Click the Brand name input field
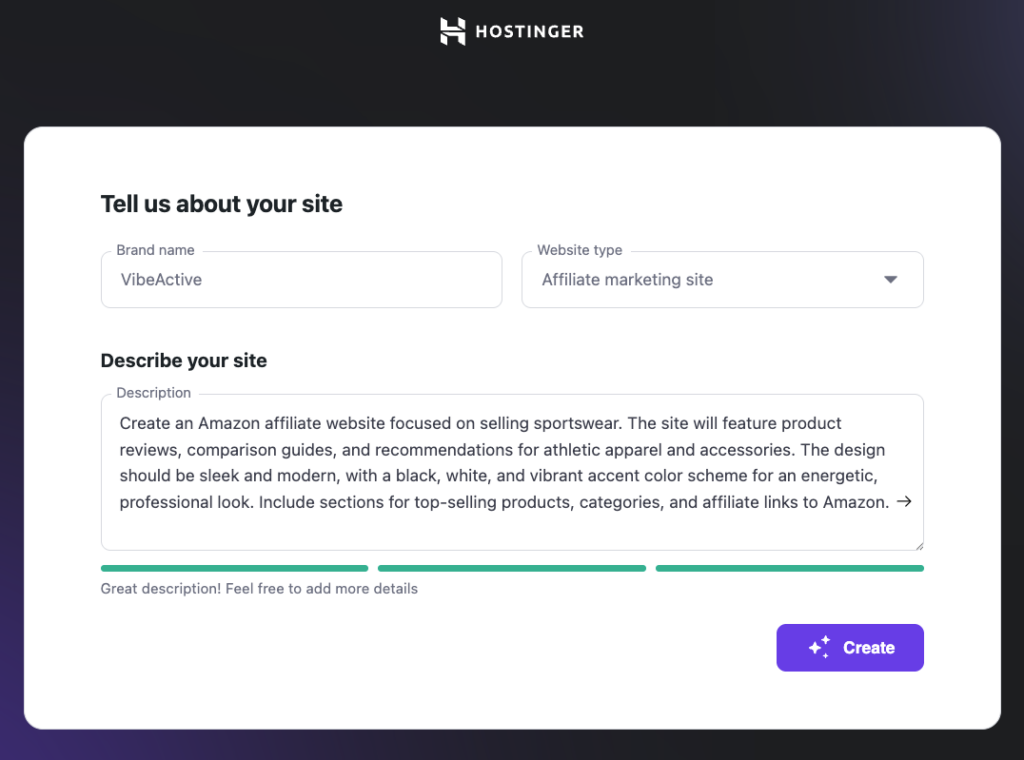Viewport: 1024px width, 760px height. coord(300,280)
